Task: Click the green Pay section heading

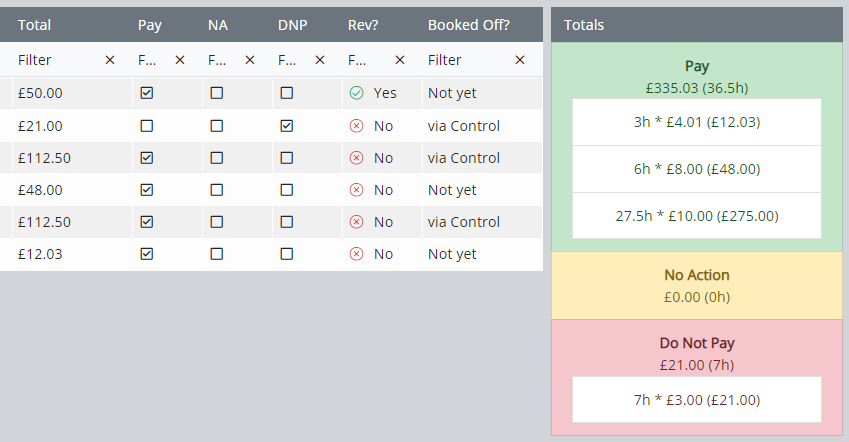Action: [x=697, y=67]
